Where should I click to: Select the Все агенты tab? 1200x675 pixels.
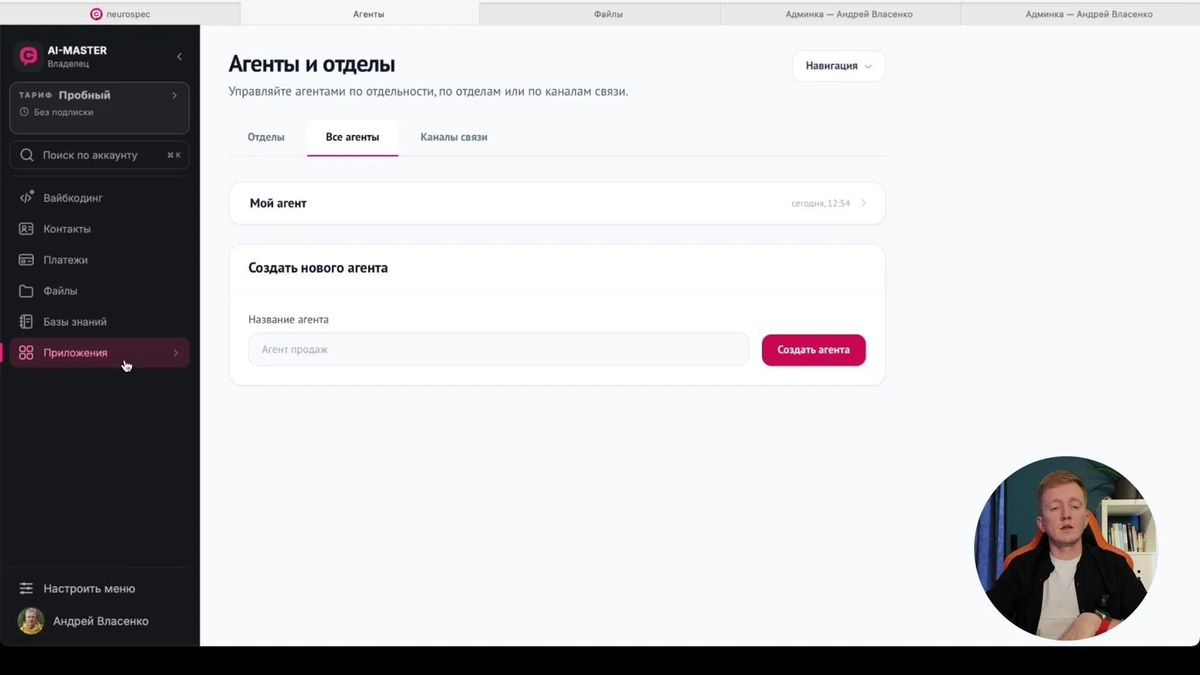pos(352,137)
